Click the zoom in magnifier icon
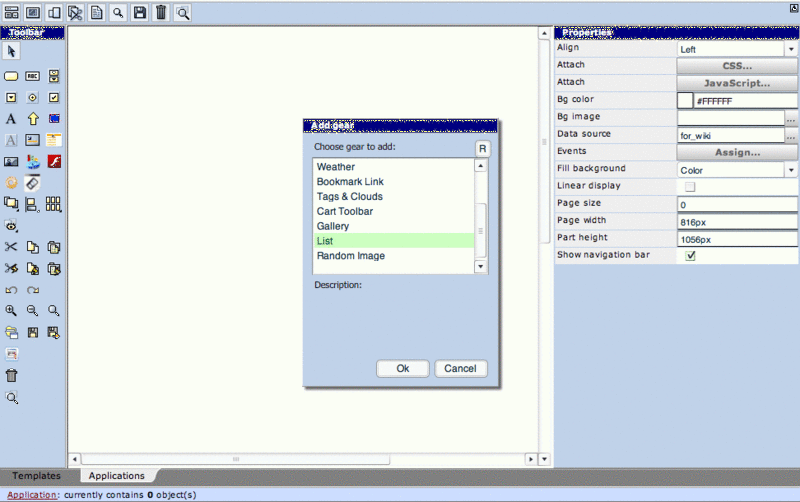Viewport: 800px width, 502px height. (11, 311)
